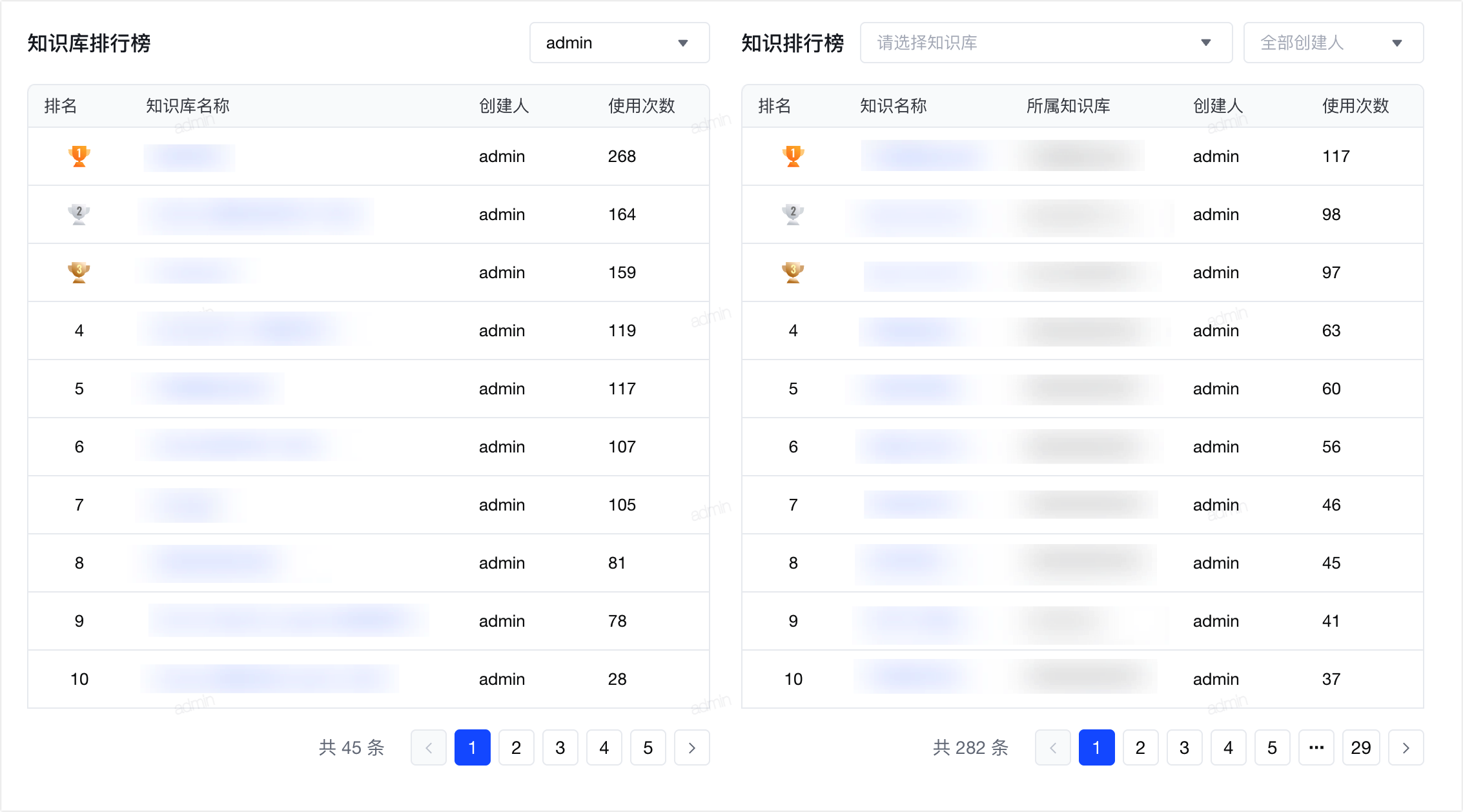Jump to page 29 in knowledge ranking
This screenshot has width=1463, height=812.
click(1360, 747)
